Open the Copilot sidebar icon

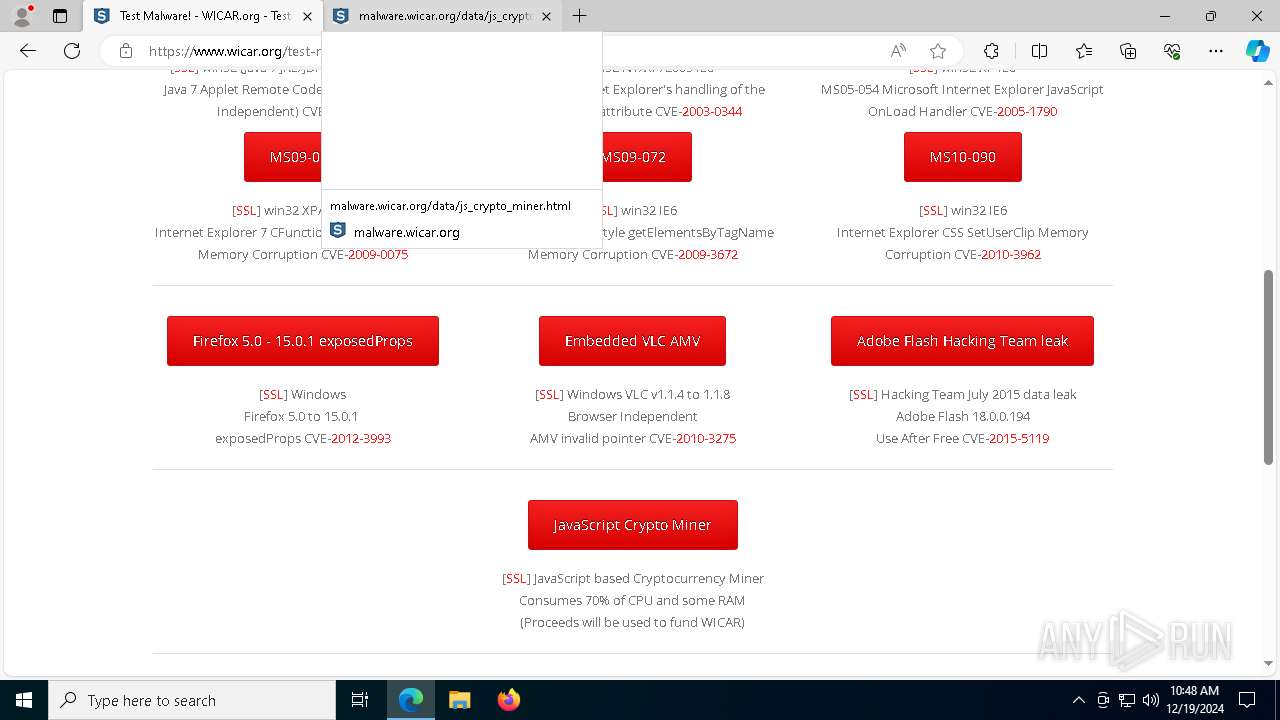(x=1257, y=51)
